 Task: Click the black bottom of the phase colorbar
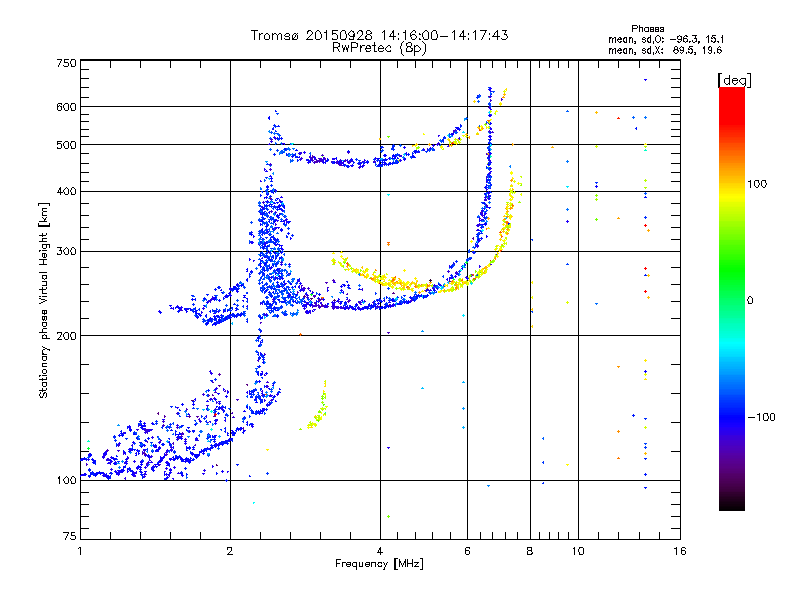(x=732, y=503)
